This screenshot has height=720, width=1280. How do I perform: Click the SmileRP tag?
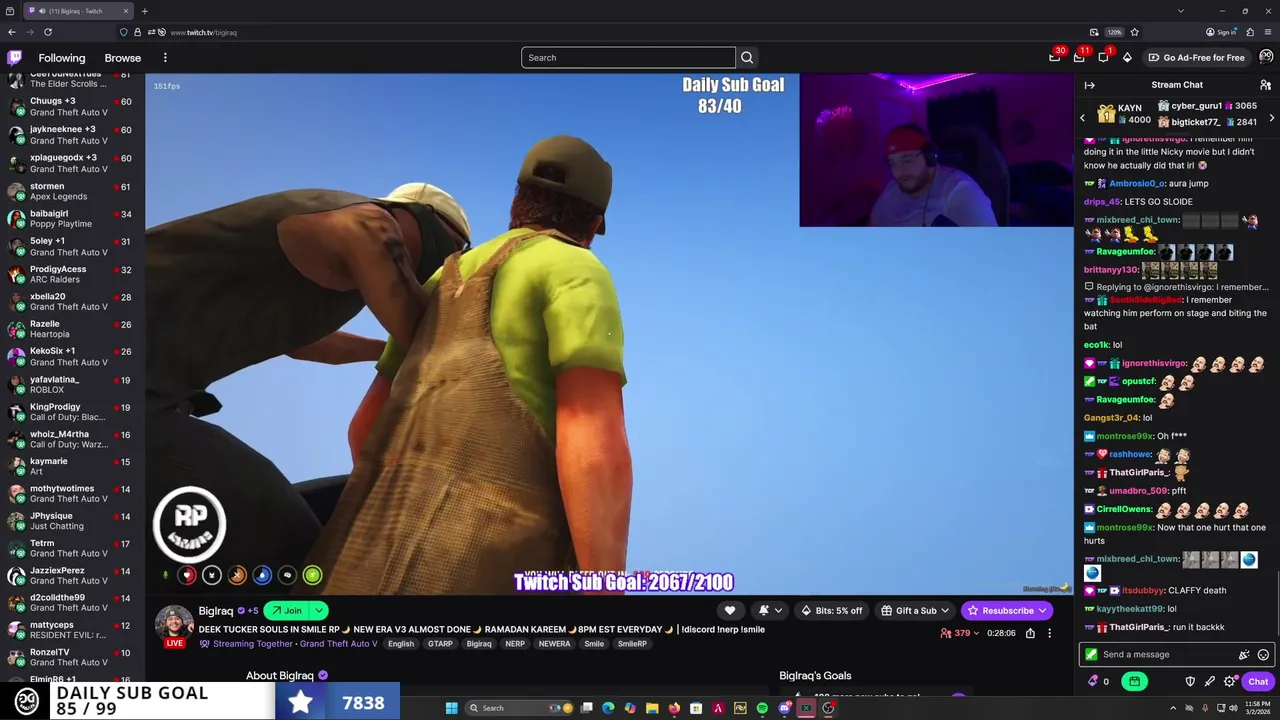632,644
